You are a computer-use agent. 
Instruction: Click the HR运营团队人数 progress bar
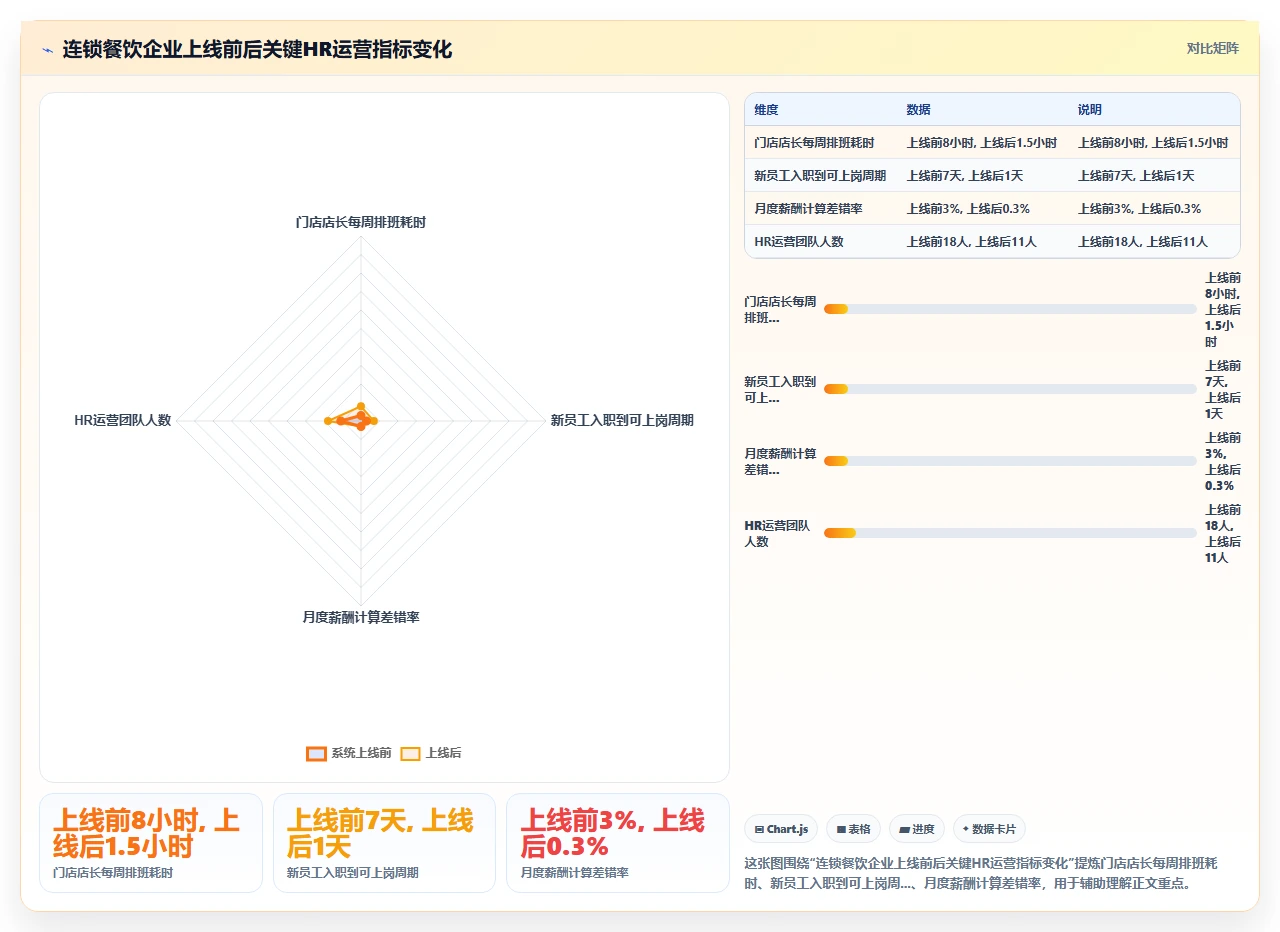tap(1010, 533)
